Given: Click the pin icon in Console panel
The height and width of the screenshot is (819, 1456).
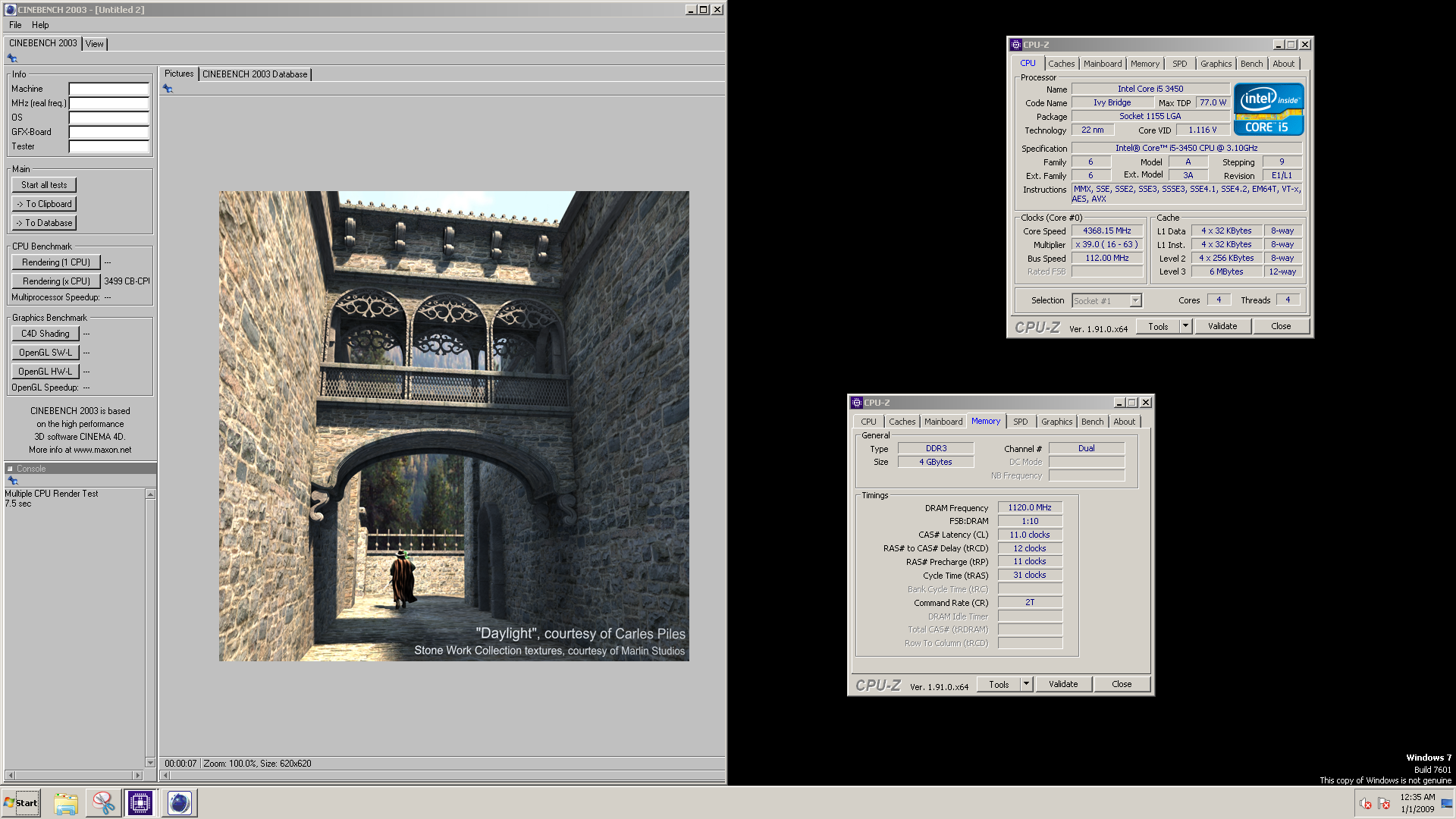Looking at the screenshot, I should pyautogui.click(x=12, y=481).
